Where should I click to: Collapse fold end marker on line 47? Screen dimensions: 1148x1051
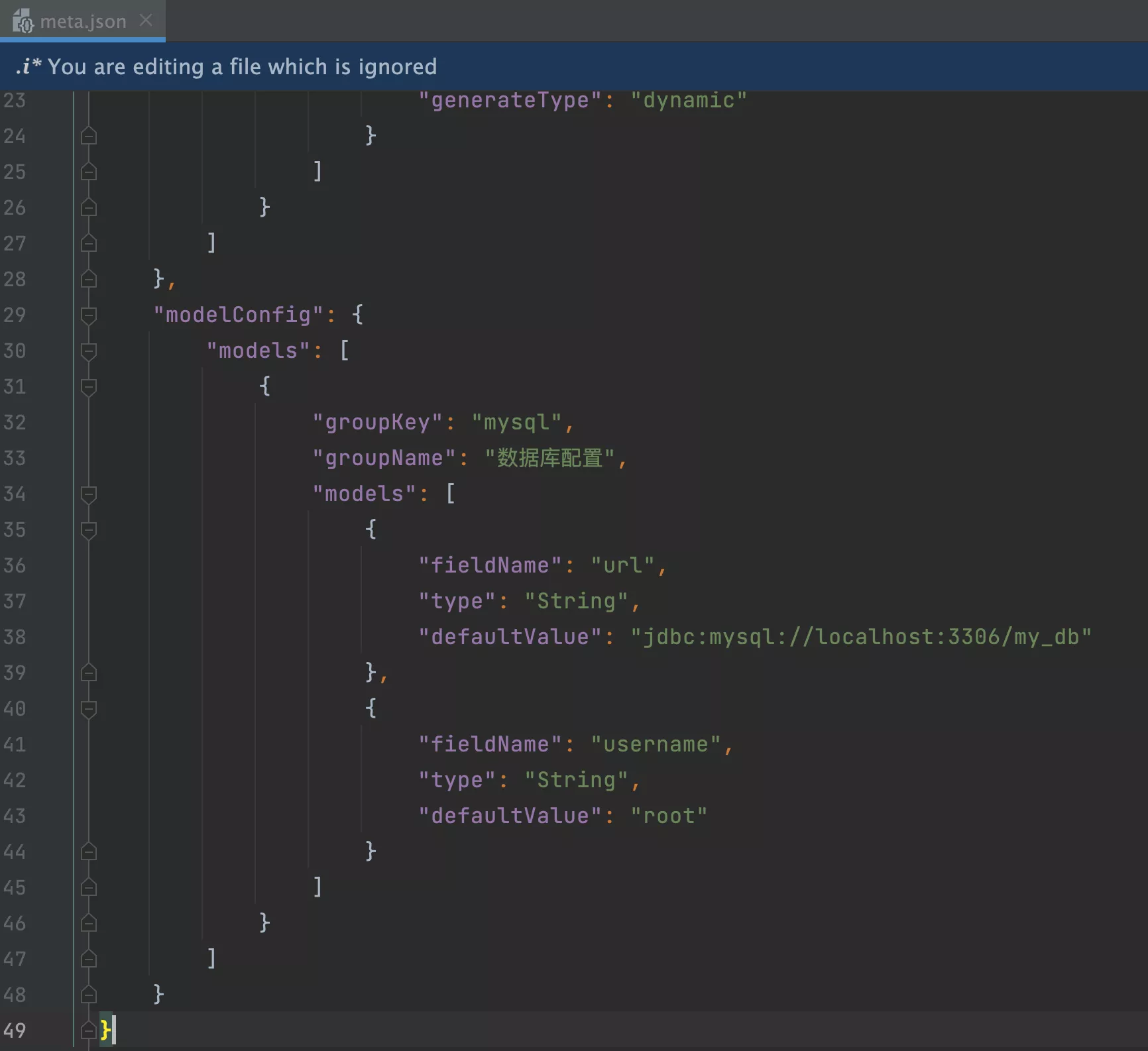click(89, 959)
